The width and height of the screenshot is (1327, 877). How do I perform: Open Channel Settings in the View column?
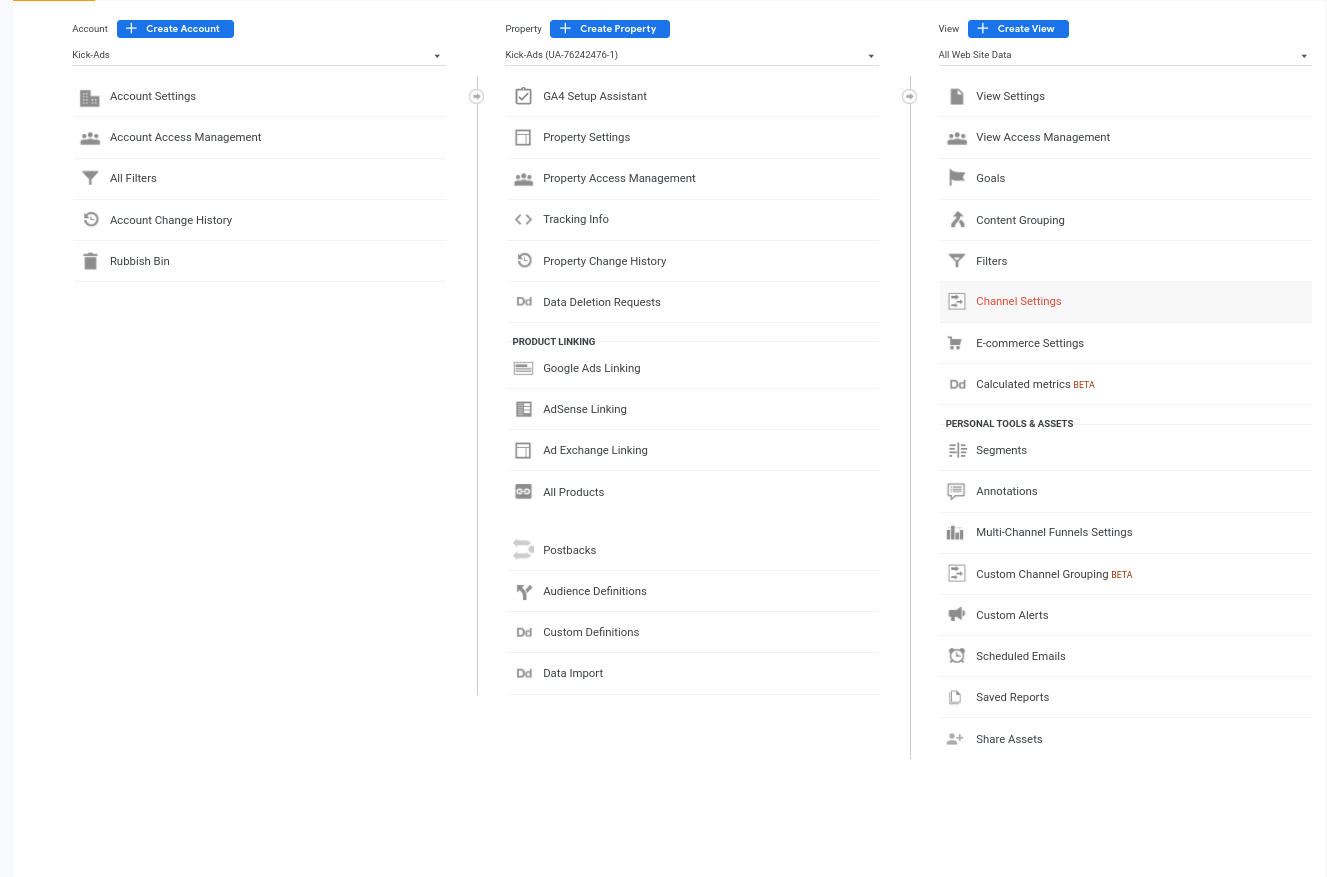point(1125,301)
